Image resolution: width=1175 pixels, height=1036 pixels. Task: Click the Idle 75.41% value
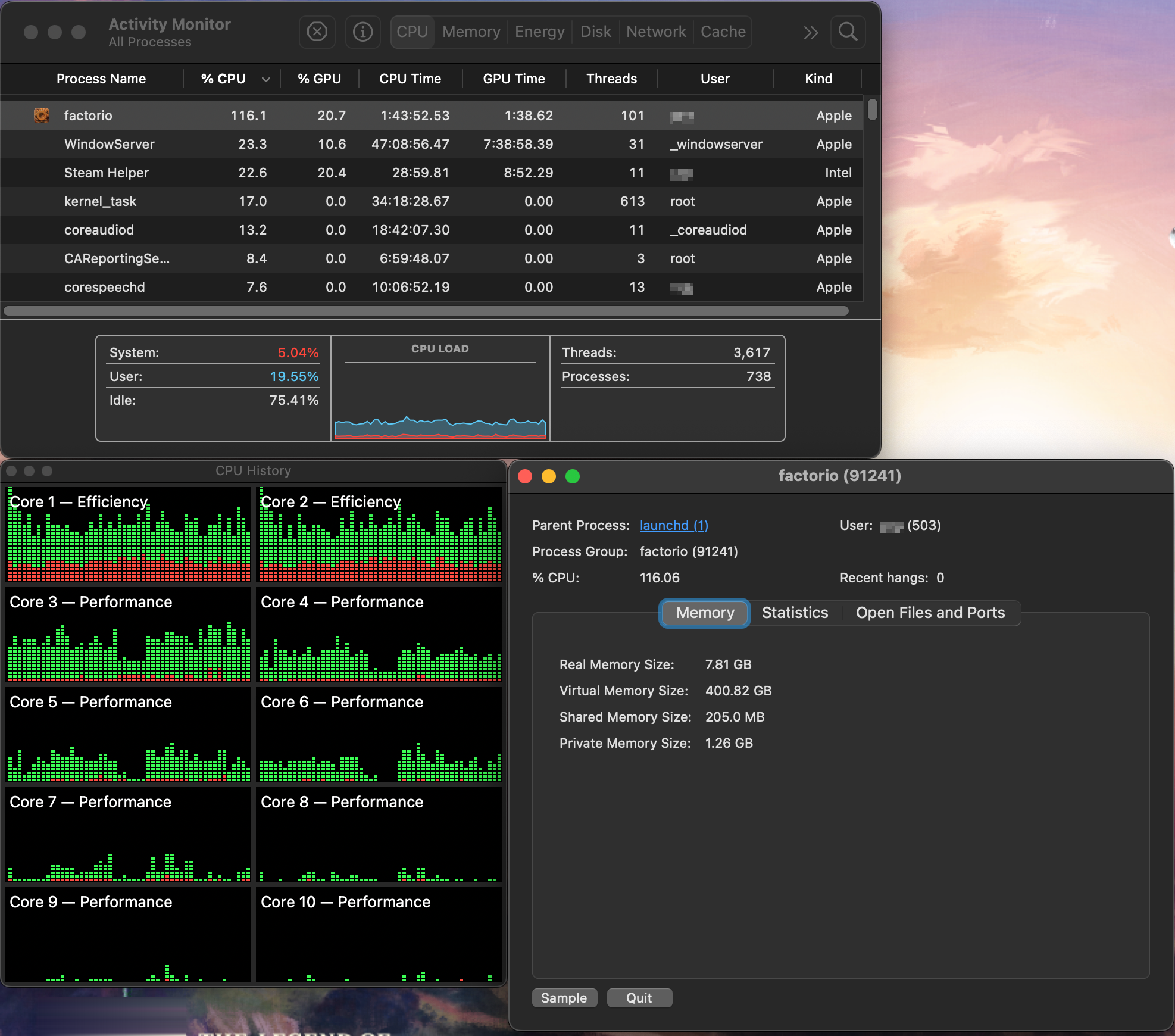[x=293, y=400]
